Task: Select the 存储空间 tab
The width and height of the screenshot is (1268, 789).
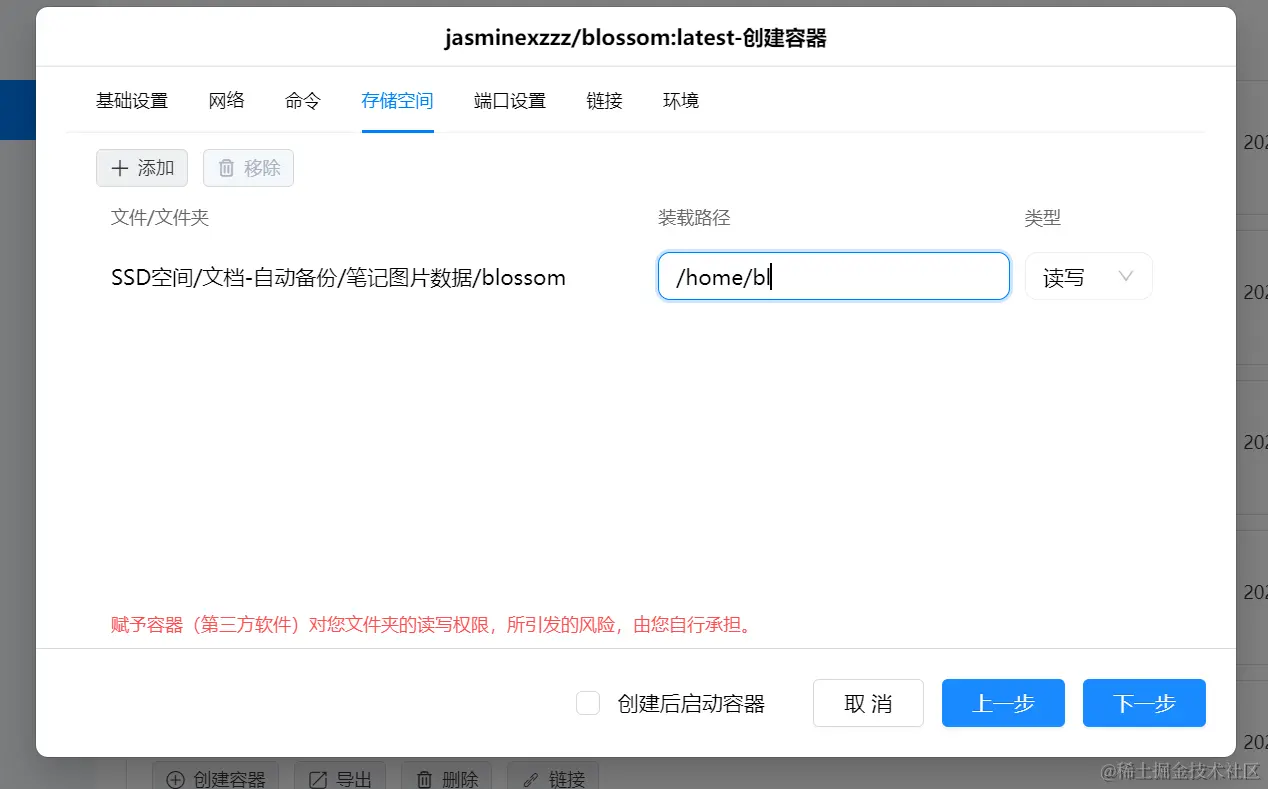Action: pyautogui.click(x=397, y=100)
